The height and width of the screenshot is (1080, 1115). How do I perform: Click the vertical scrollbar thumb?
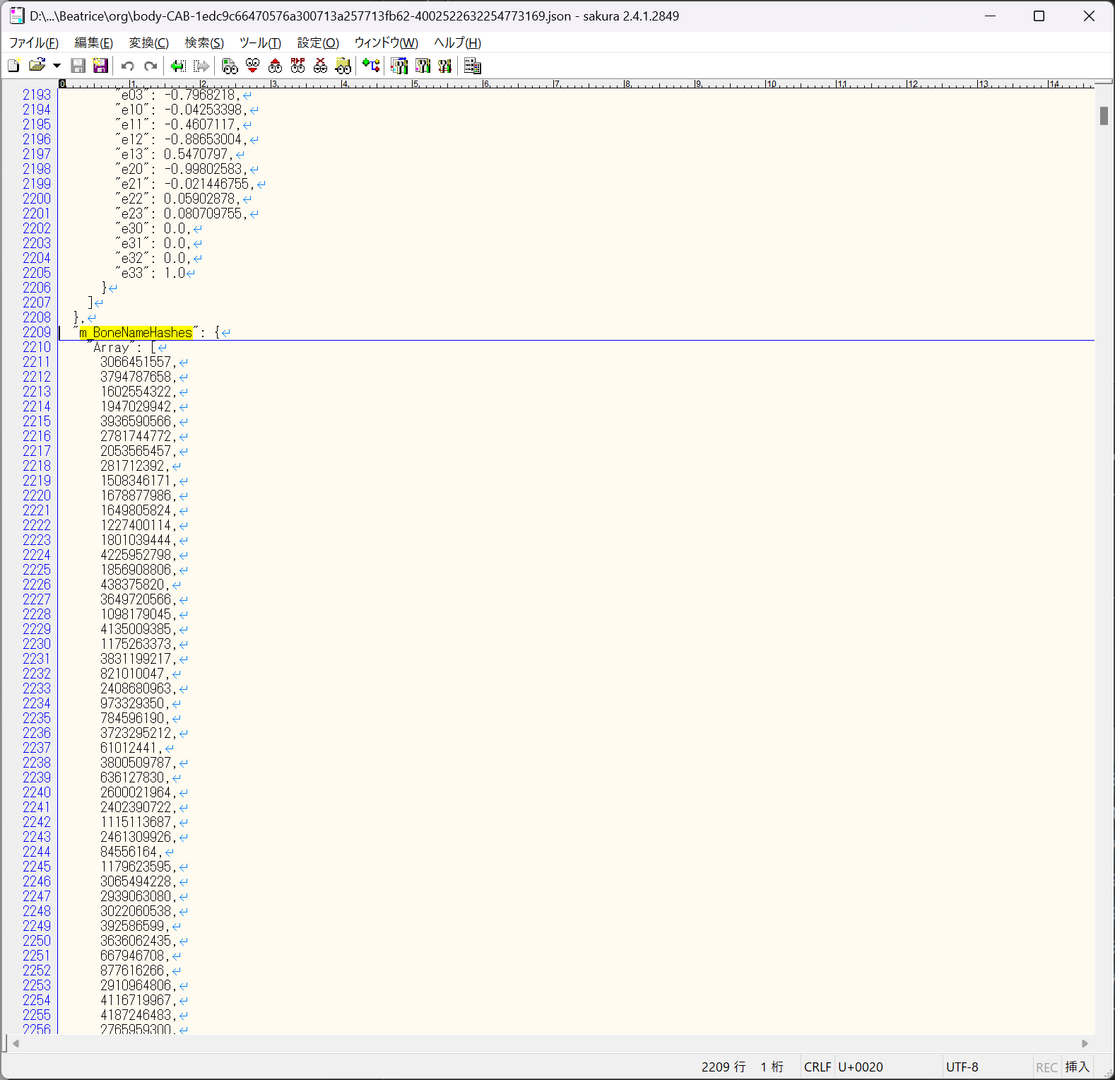click(x=1104, y=115)
